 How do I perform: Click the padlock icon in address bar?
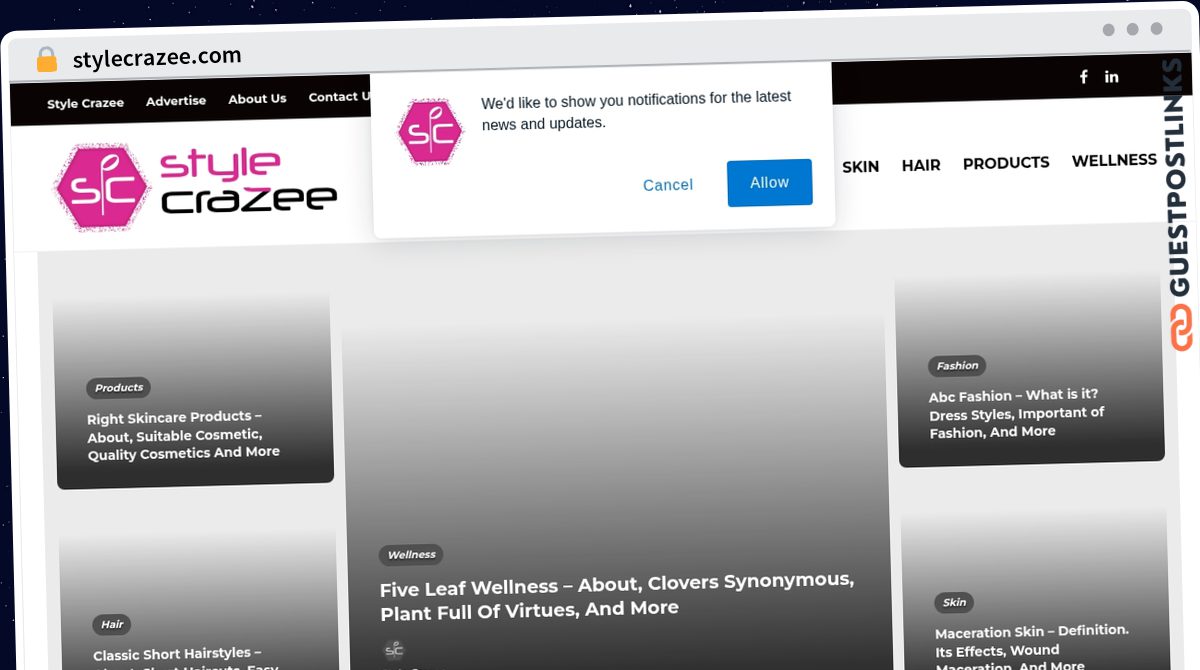(x=46, y=60)
